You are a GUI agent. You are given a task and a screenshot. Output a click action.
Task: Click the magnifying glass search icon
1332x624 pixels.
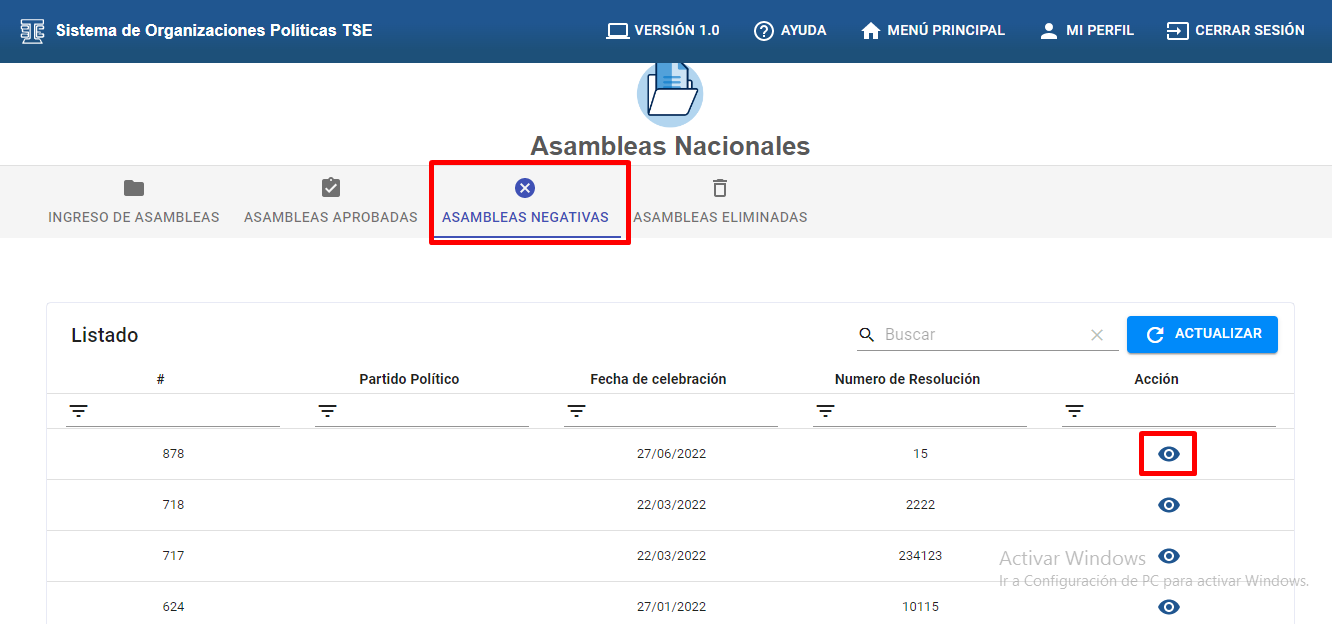(x=867, y=335)
